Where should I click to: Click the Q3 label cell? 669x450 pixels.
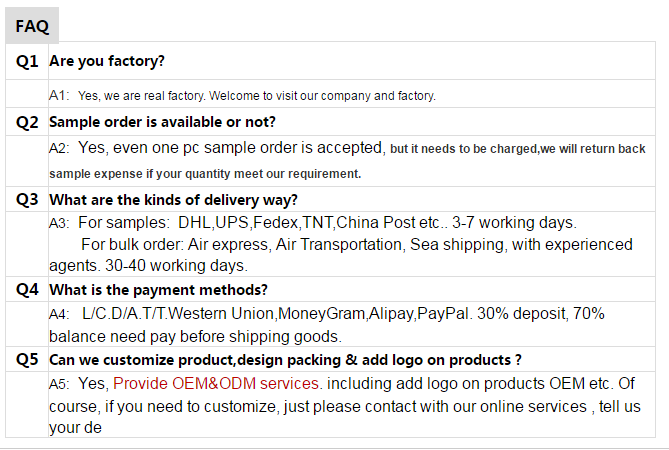coord(27,199)
